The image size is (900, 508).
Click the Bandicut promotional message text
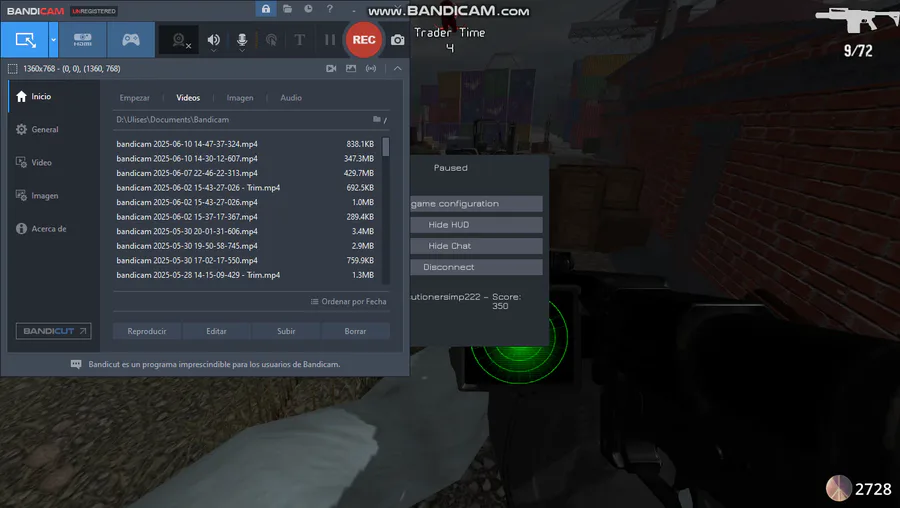[214, 364]
